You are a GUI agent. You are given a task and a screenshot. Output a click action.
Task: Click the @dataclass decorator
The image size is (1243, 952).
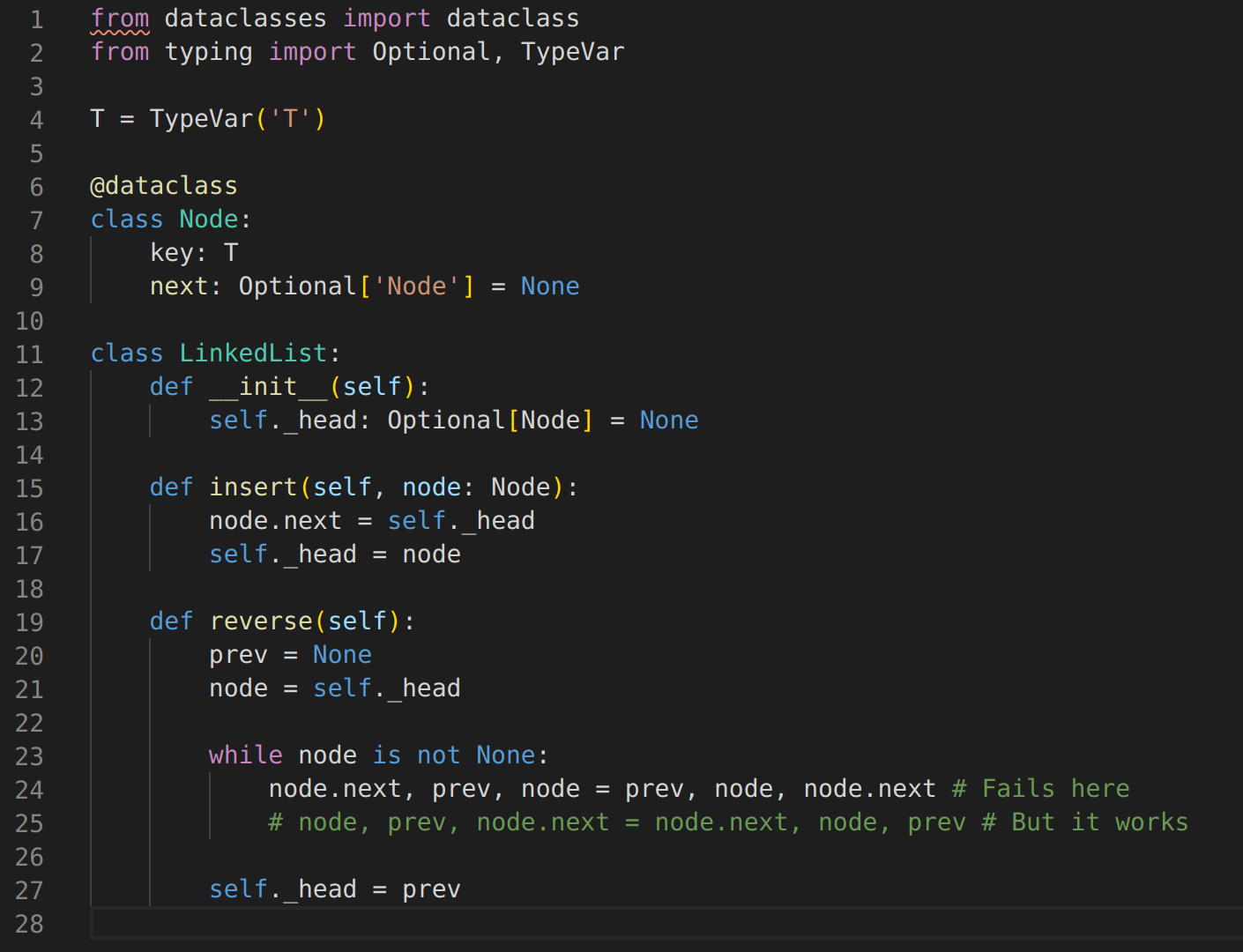163,185
